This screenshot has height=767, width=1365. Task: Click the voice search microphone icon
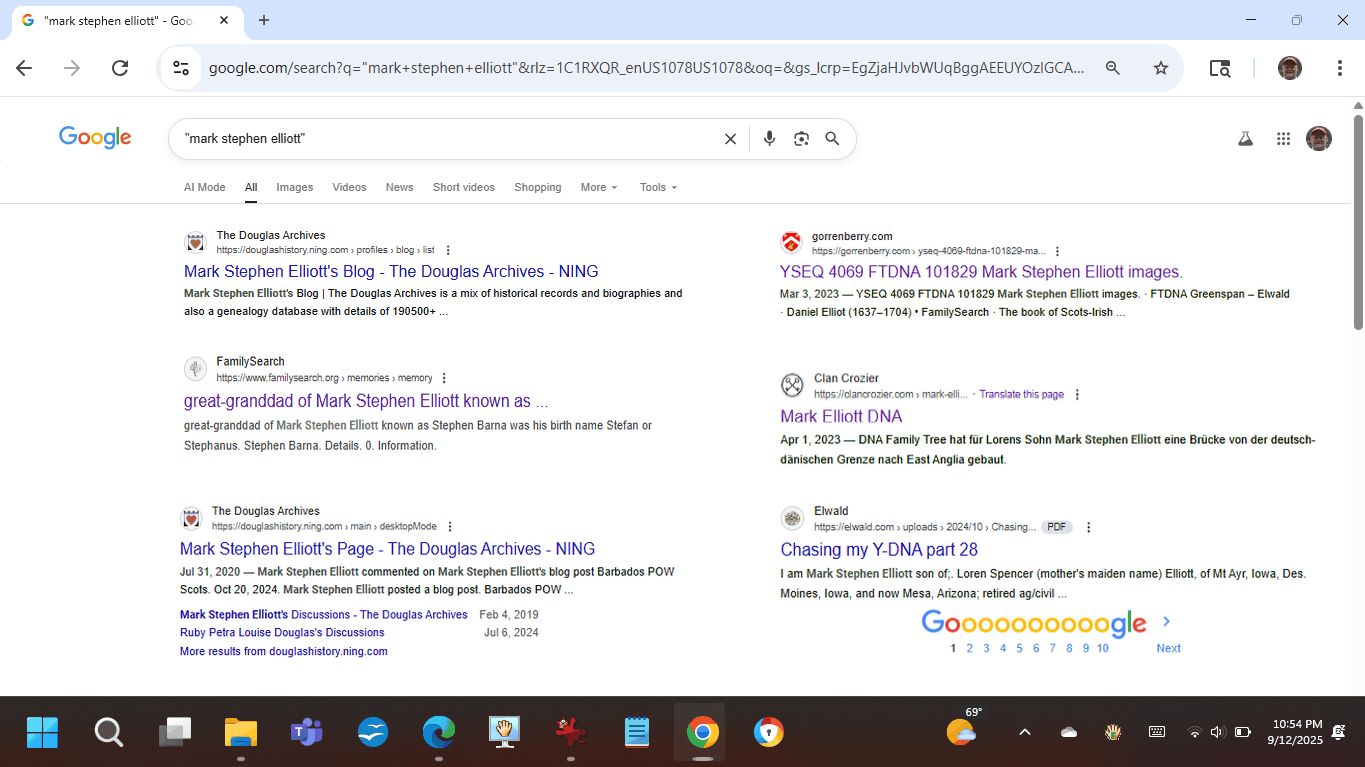coord(769,139)
